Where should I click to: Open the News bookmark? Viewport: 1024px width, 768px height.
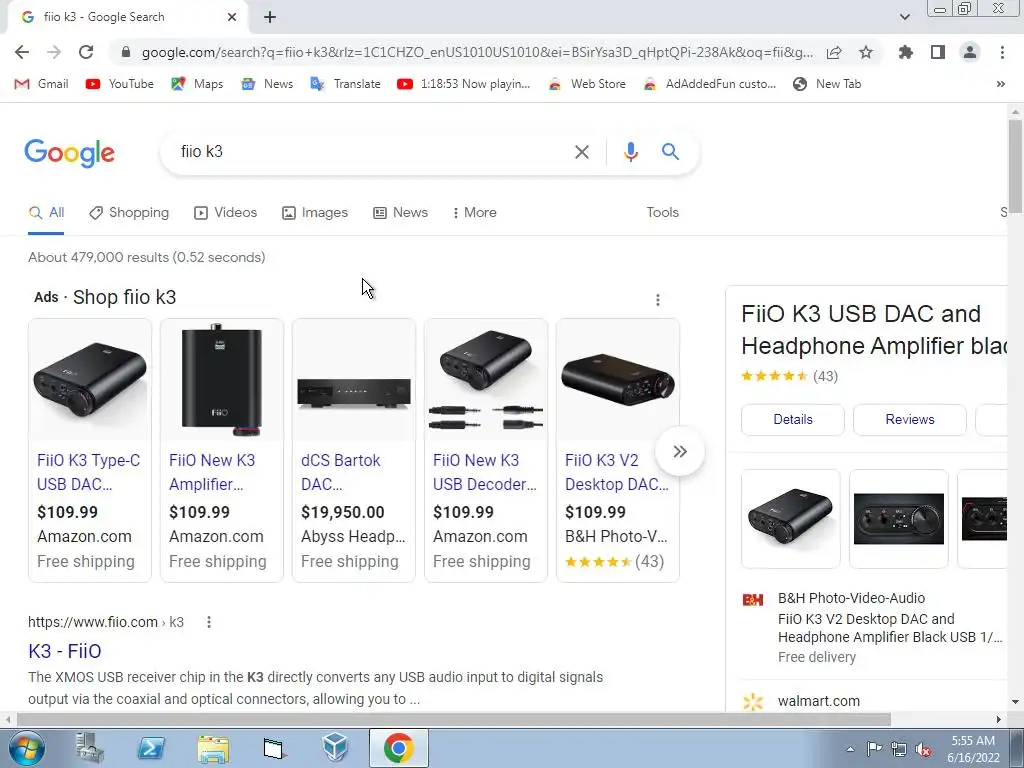[x=266, y=84]
